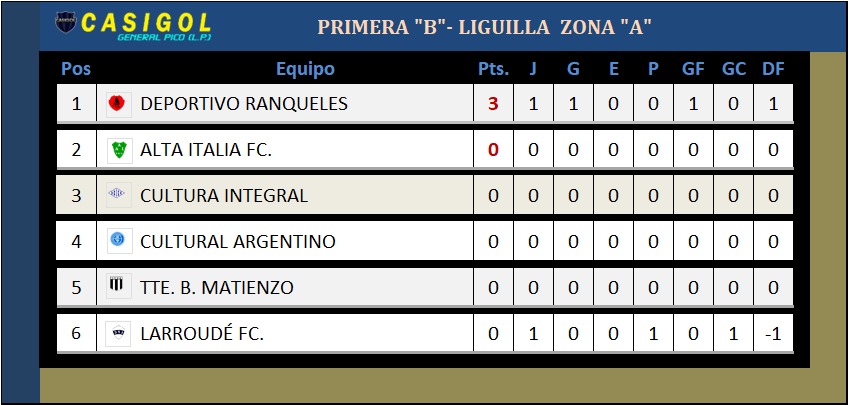The image size is (848, 405).
Task: Click the Casigol shield logo icon
Action: click(66, 23)
